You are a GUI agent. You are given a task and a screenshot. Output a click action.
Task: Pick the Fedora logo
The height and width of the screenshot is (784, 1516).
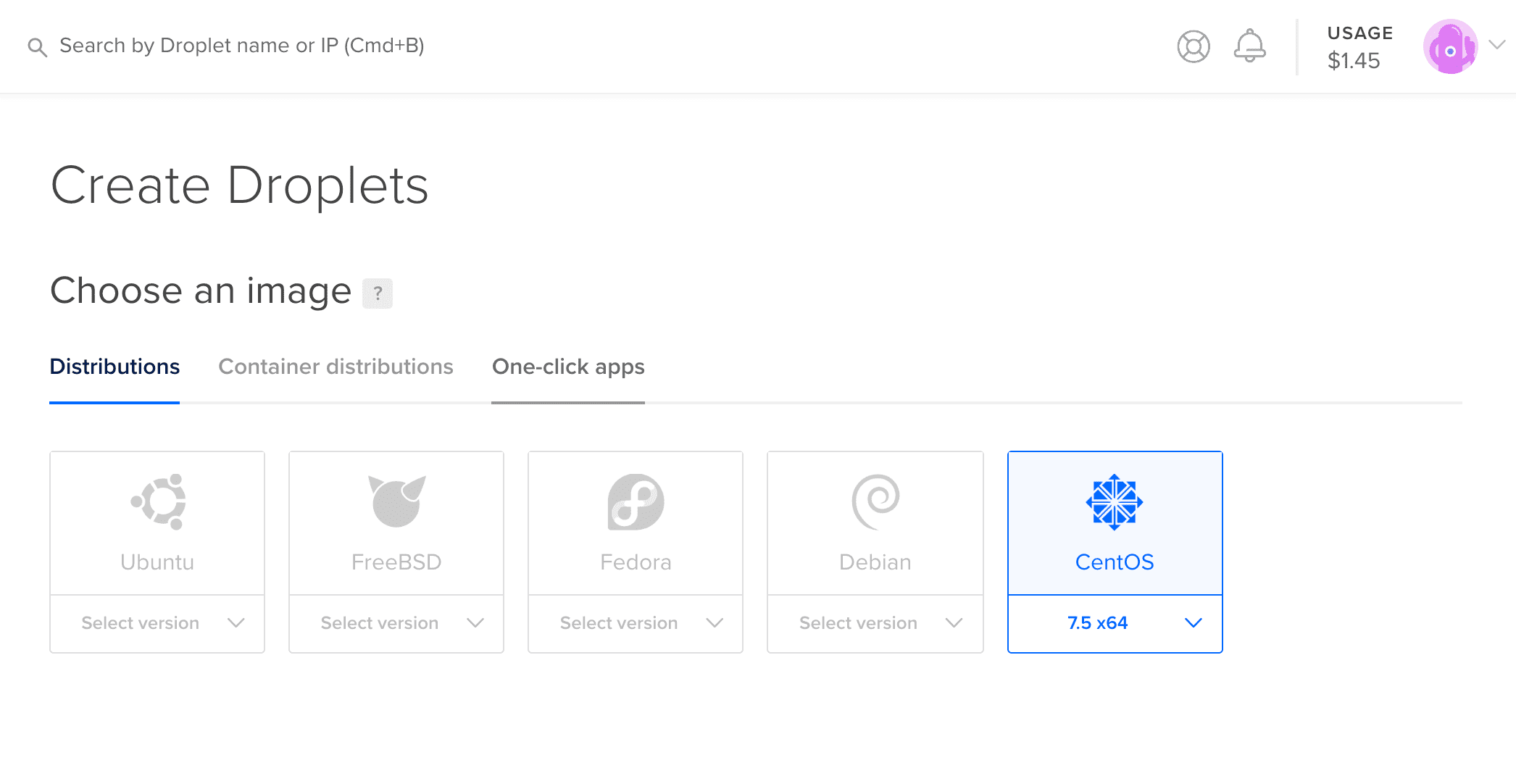click(x=636, y=501)
